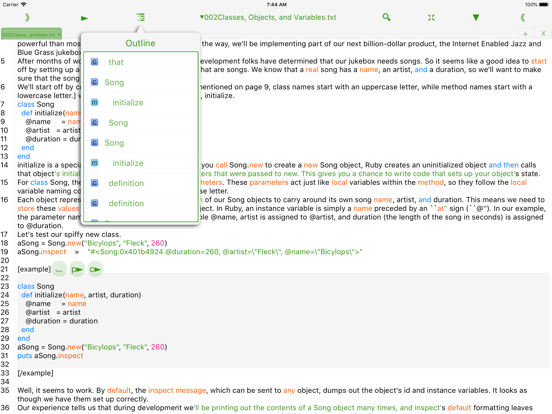552x414 pixels.
Task: Choose the second 'Song' class in Outline
Action: [x=140, y=123]
